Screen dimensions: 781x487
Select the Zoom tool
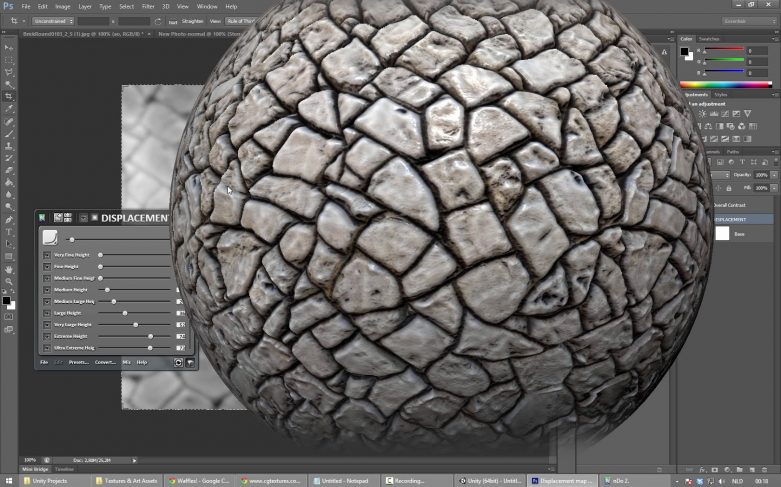point(9,281)
